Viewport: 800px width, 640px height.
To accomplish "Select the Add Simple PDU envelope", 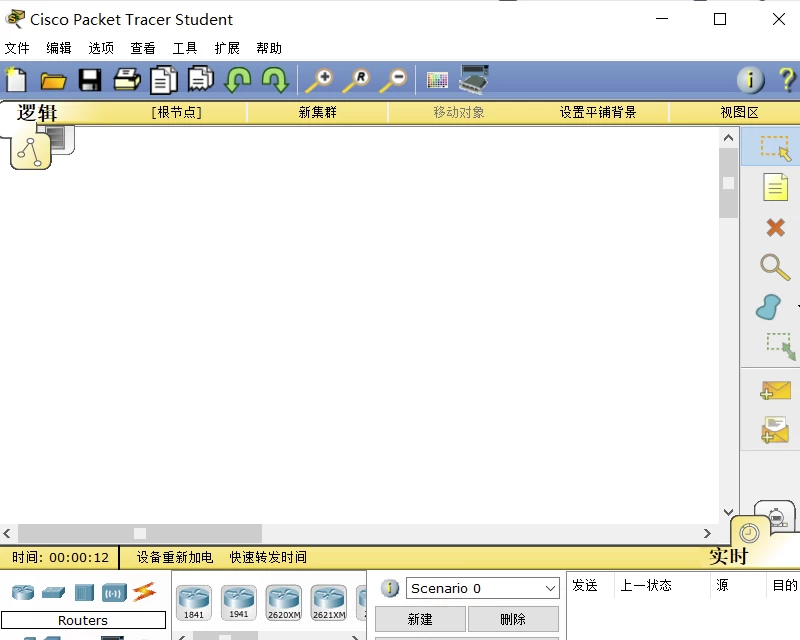I will tap(775, 390).
